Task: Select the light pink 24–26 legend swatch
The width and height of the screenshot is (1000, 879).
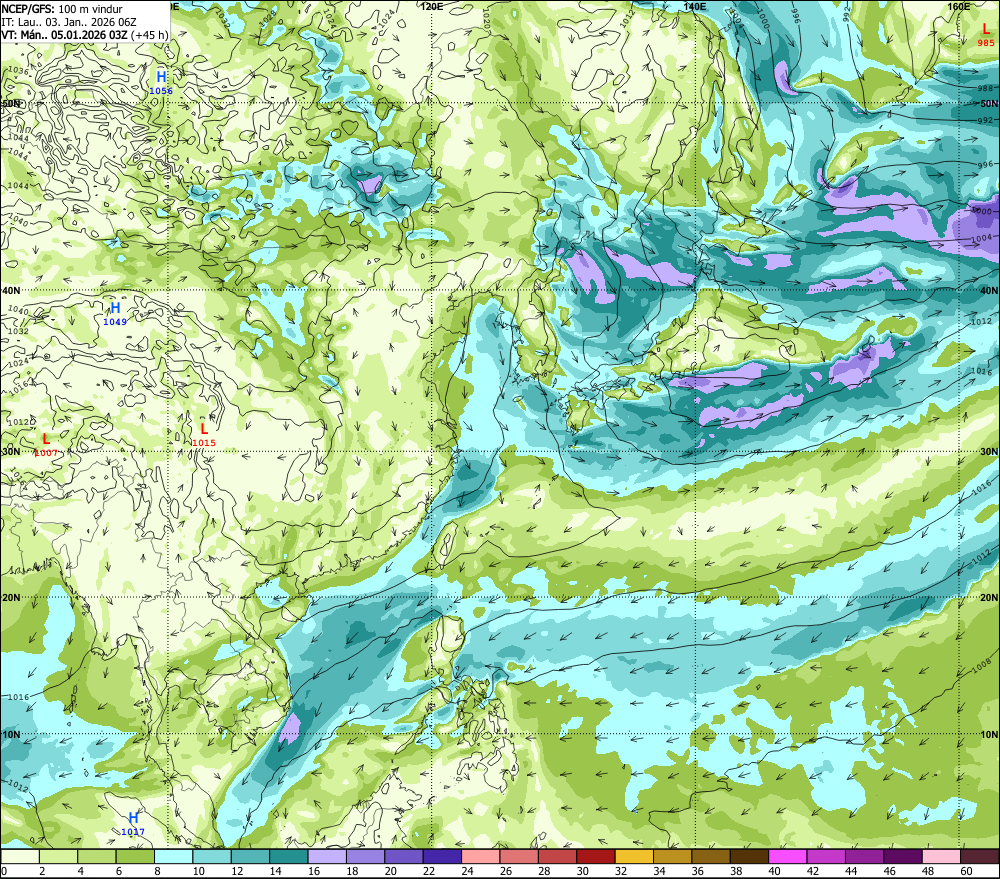Action: (x=480, y=857)
